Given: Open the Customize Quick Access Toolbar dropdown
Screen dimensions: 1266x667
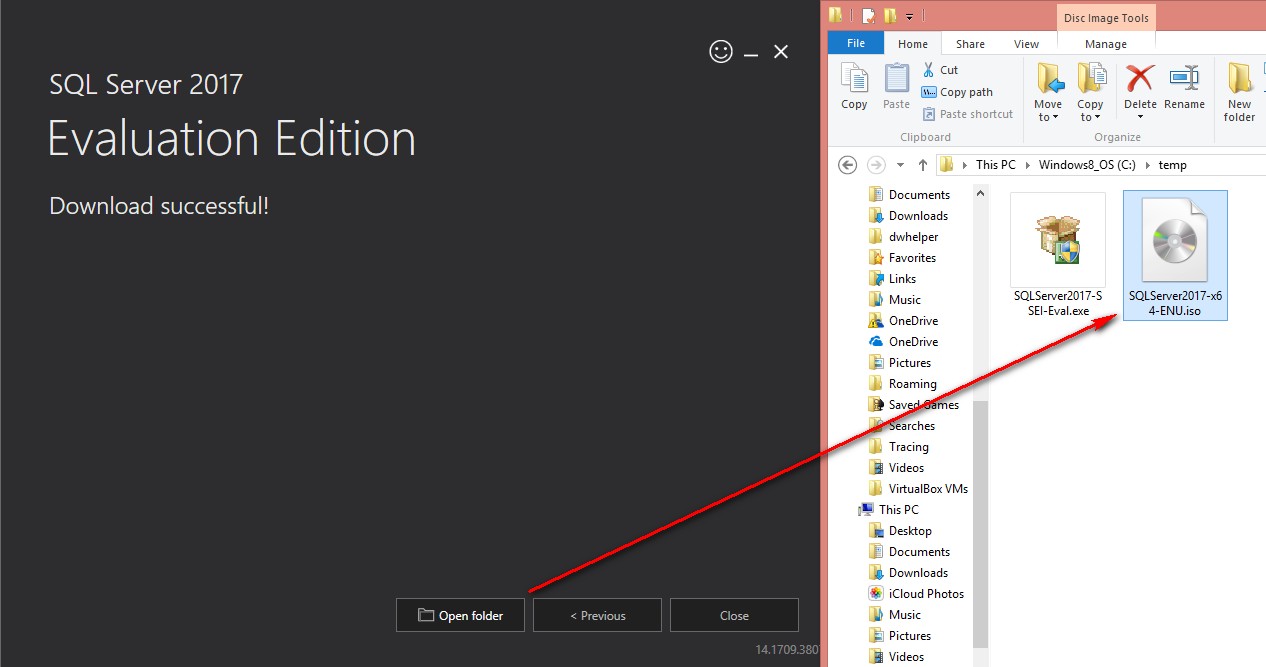Looking at the screenshot, I should (909, 16).
